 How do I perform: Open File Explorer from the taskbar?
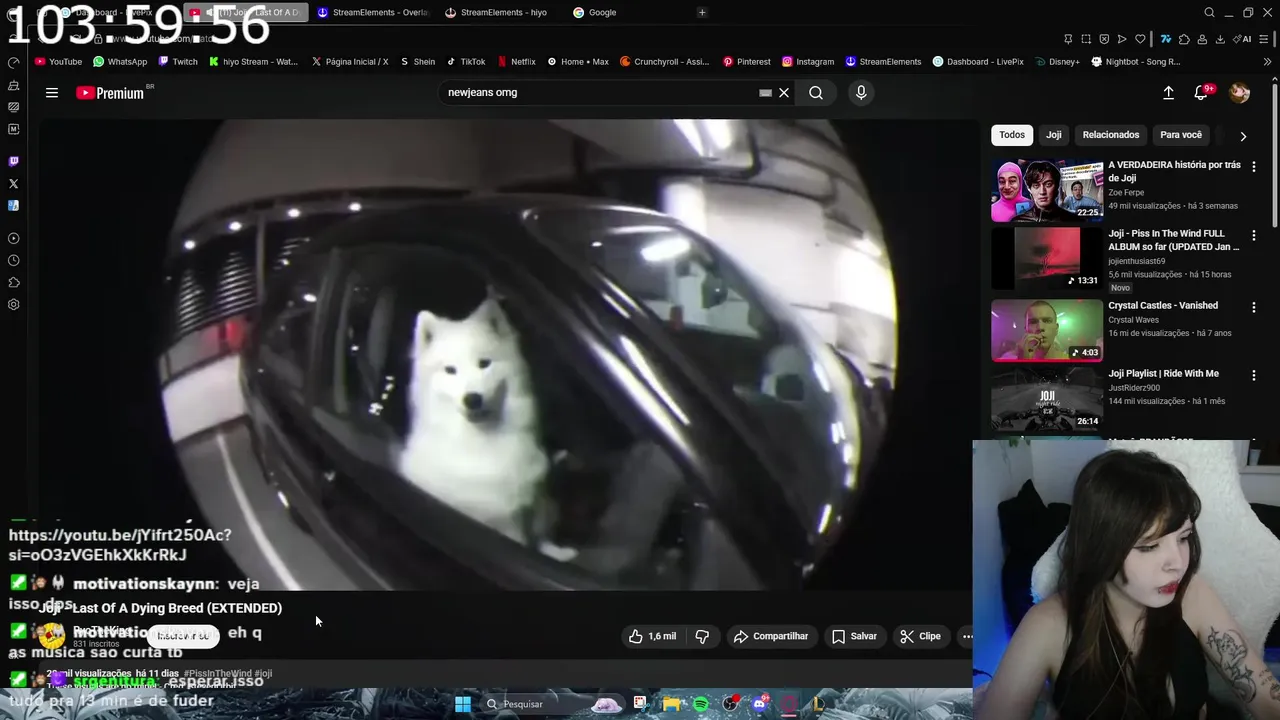[x=671, y=704]
